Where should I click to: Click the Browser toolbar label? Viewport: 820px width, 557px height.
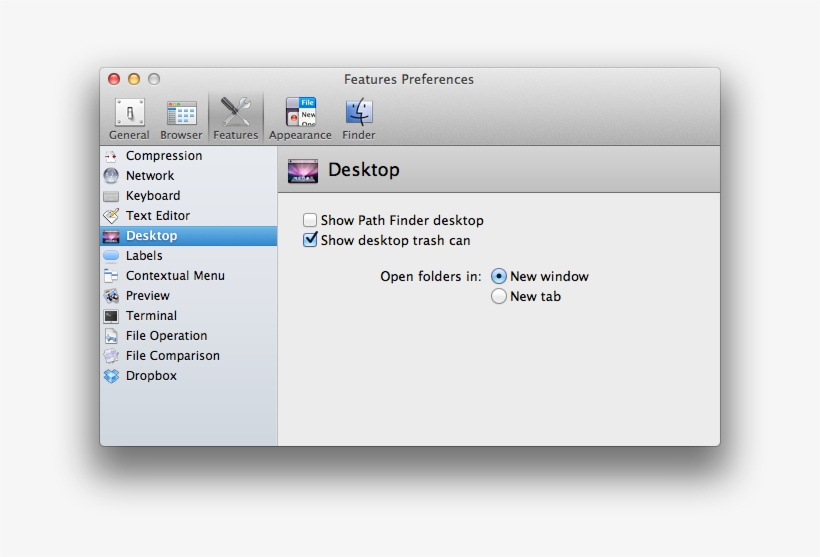[x=181, y=135]
